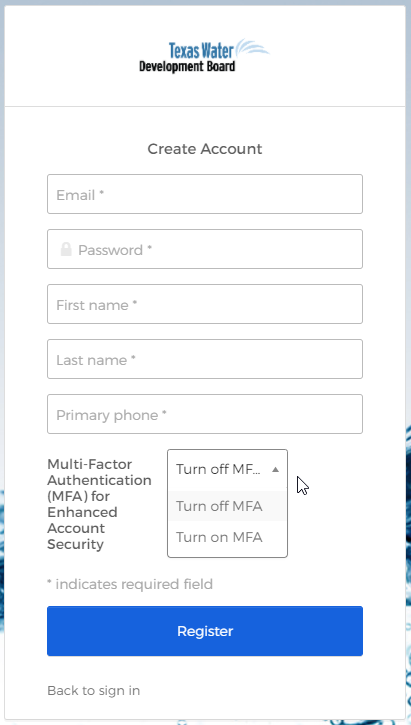The height and width of the screenshot is (725, 411).
Task: Focus the Primary phone input field
Action: click(x=205, y=414)
